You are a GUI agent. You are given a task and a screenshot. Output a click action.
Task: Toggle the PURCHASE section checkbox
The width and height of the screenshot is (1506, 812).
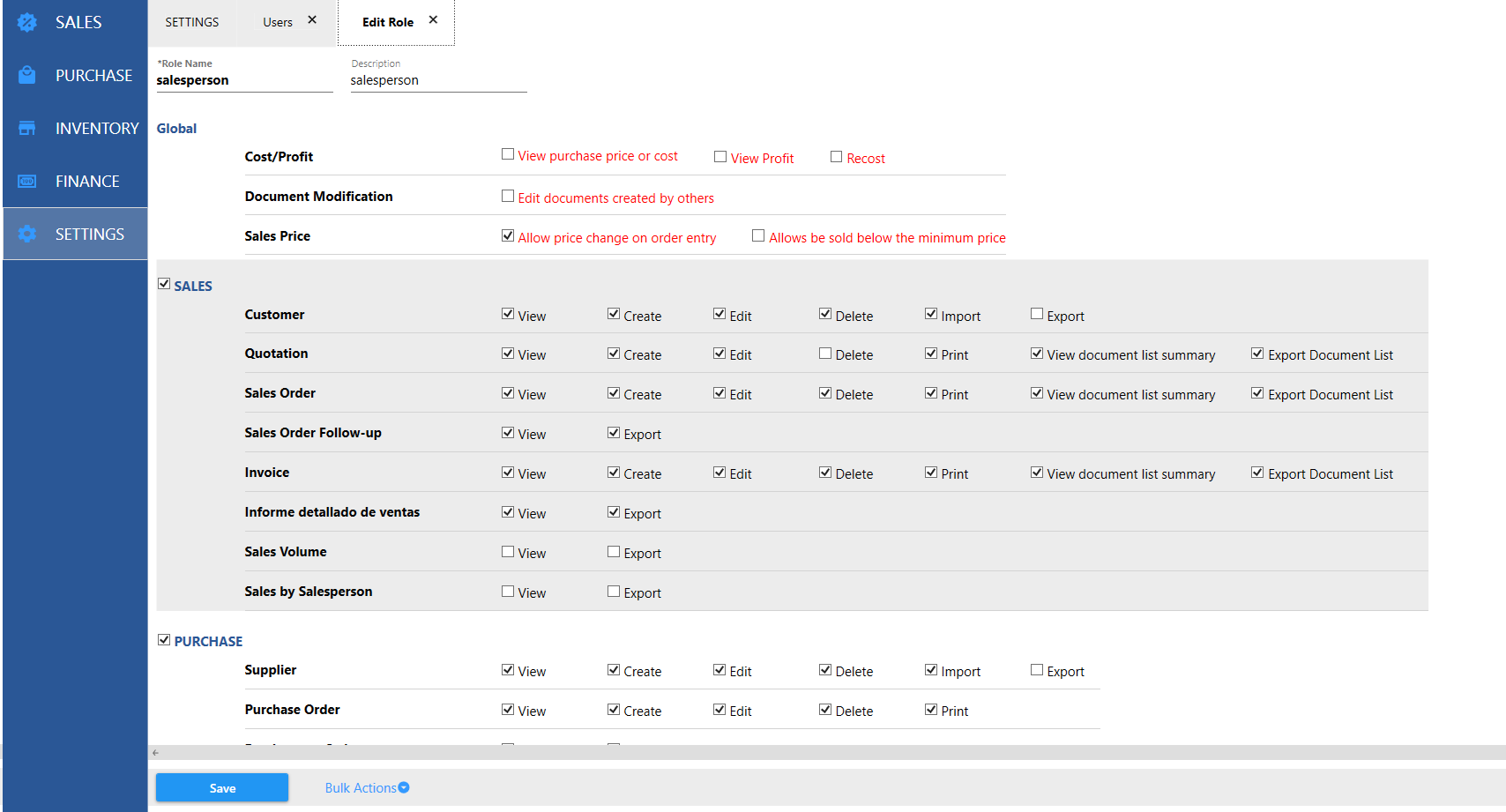click(164, 640)
